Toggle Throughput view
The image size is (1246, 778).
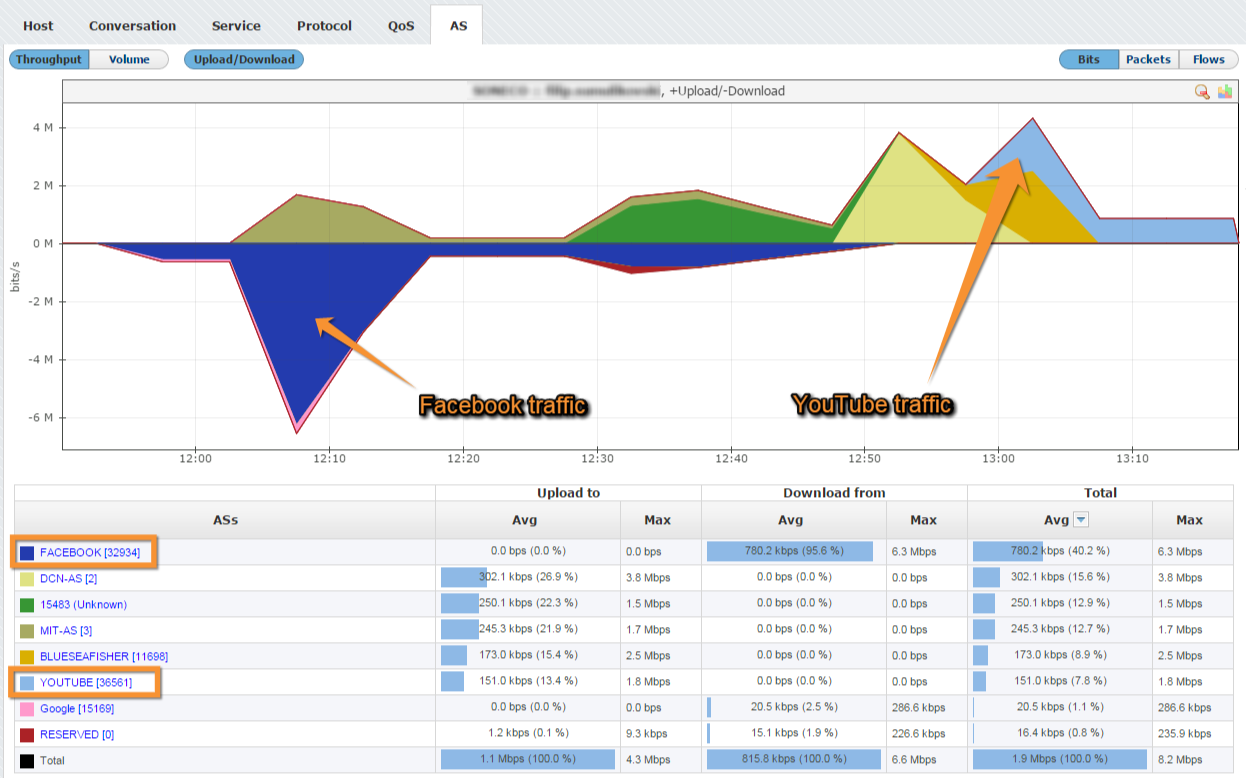50,60
